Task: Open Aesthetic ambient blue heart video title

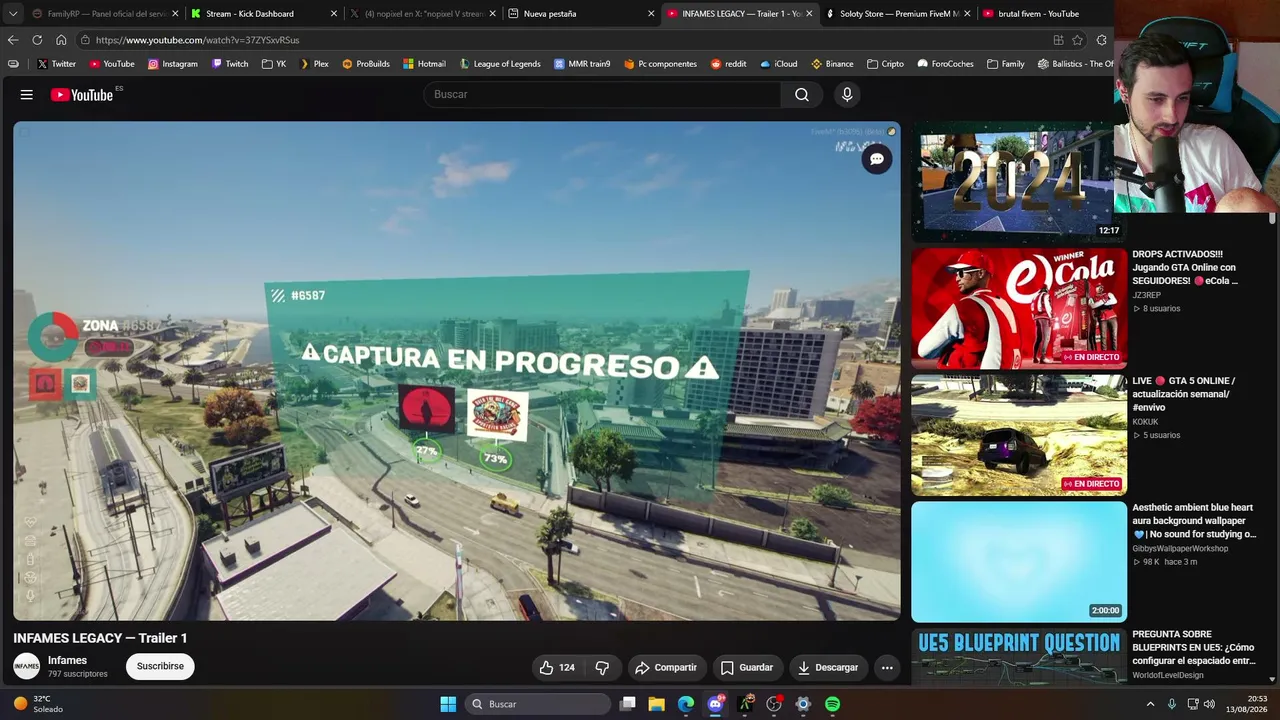Action: click(1194, 521)
